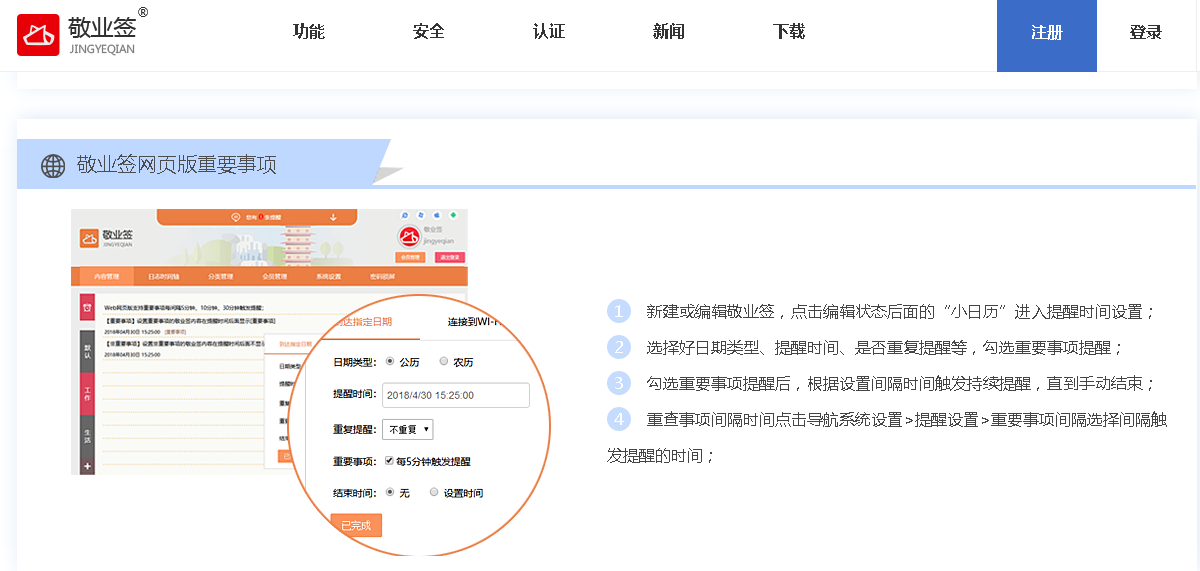This screenshot has width=1200, height=571.
Task: Select the 公历 radio button in screenshot
Action: coord(390,361)
